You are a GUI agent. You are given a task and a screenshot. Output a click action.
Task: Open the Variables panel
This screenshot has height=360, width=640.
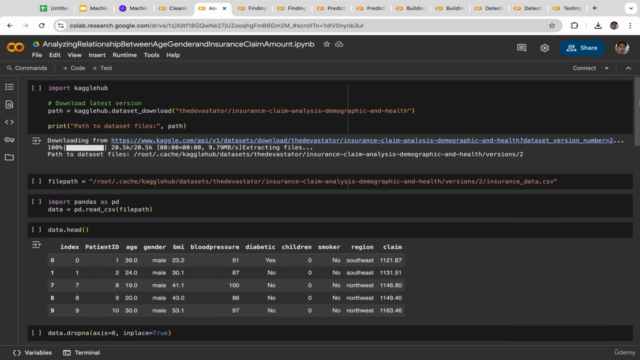pos(33,353)
